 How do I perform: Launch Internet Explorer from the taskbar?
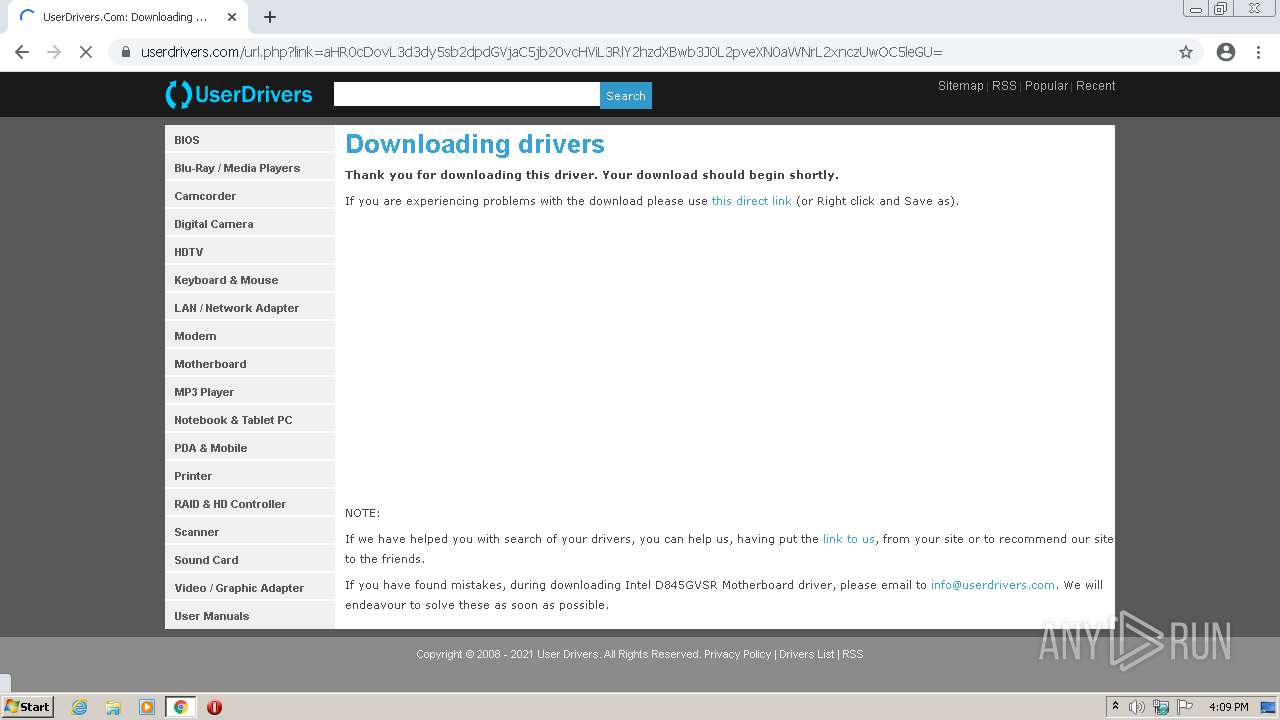(x=79, y=707)
